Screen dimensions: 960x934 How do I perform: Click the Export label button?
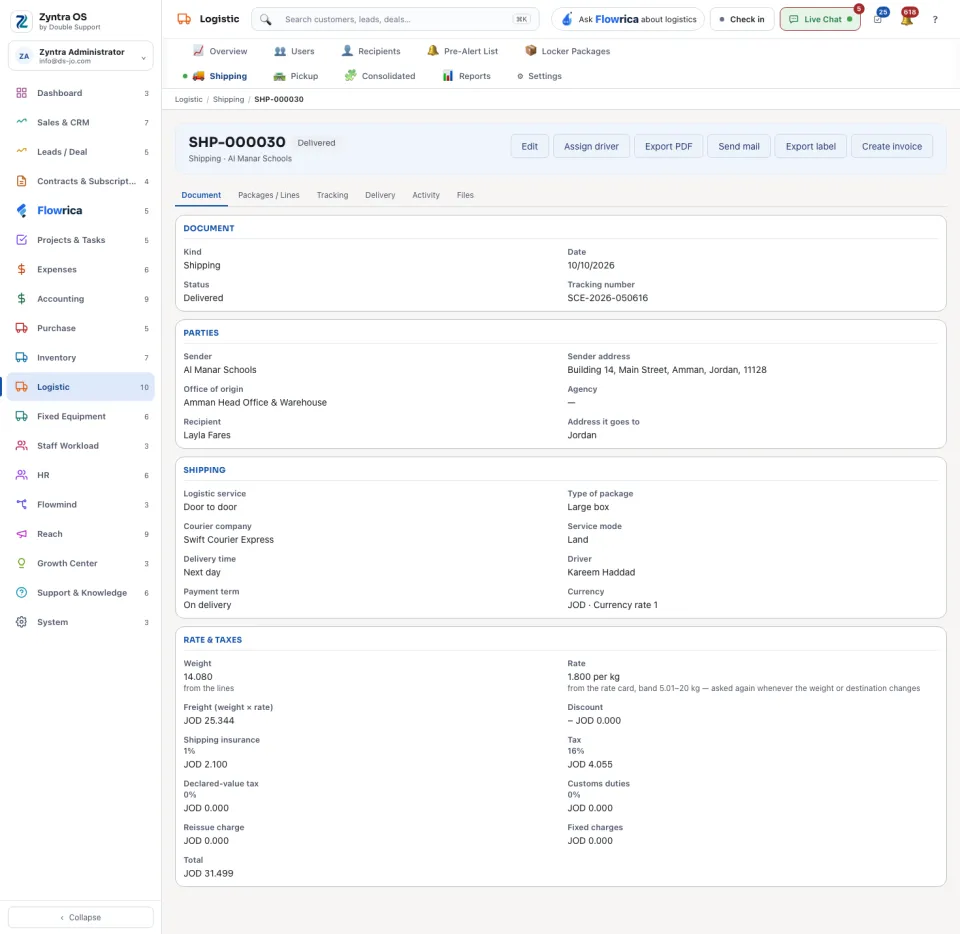(x=810, y=146)
